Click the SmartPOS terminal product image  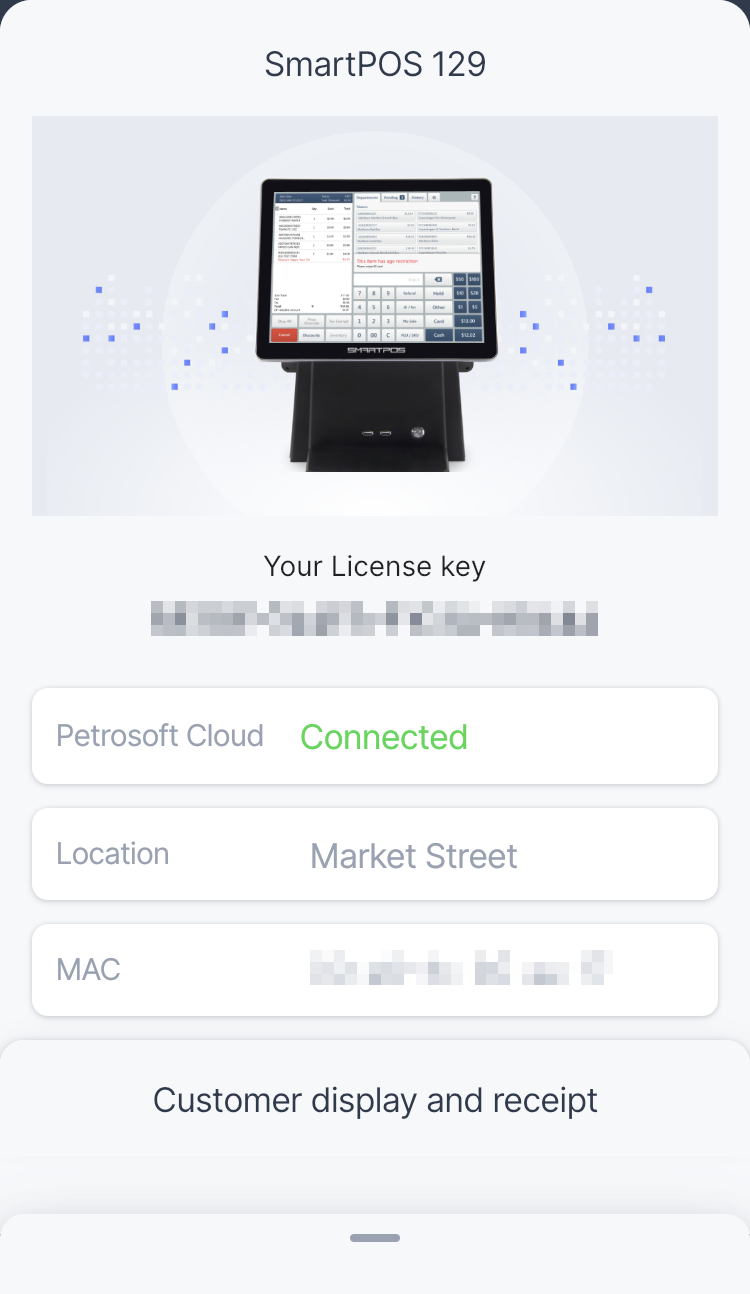tap(375, 316)
